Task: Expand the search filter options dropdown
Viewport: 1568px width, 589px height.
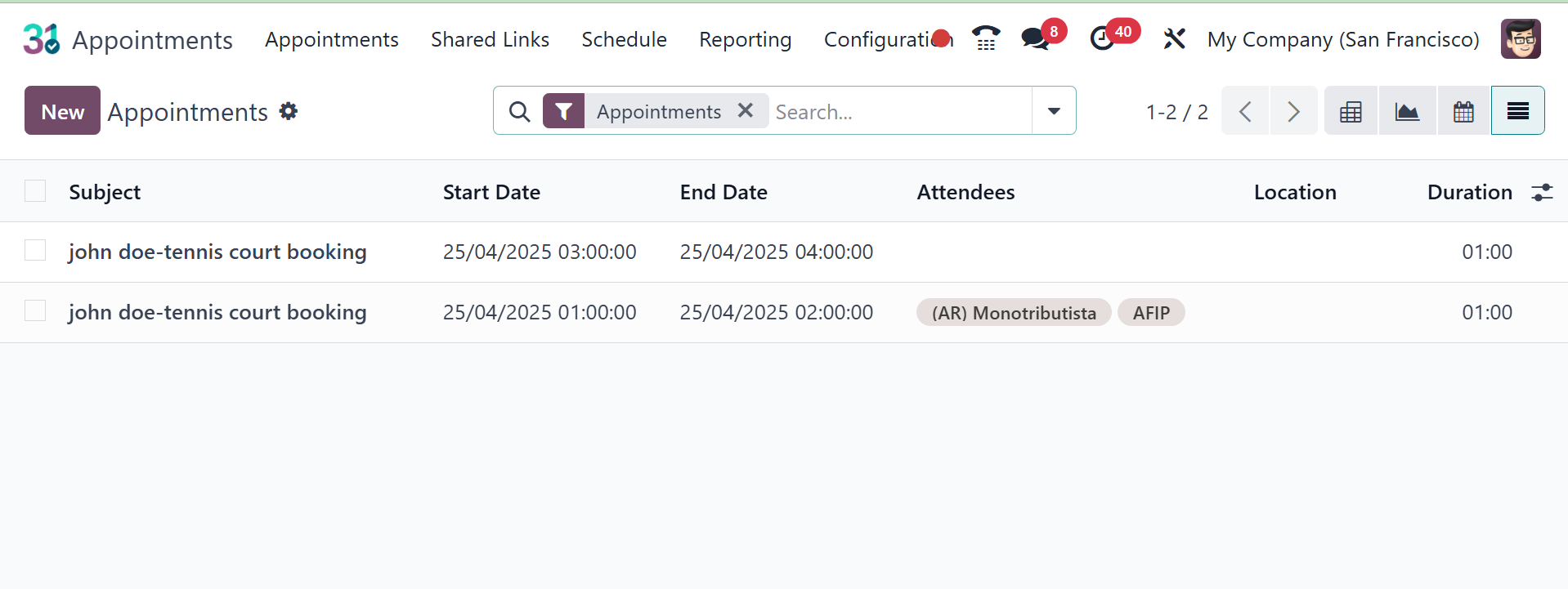Action: [1054, 111]
